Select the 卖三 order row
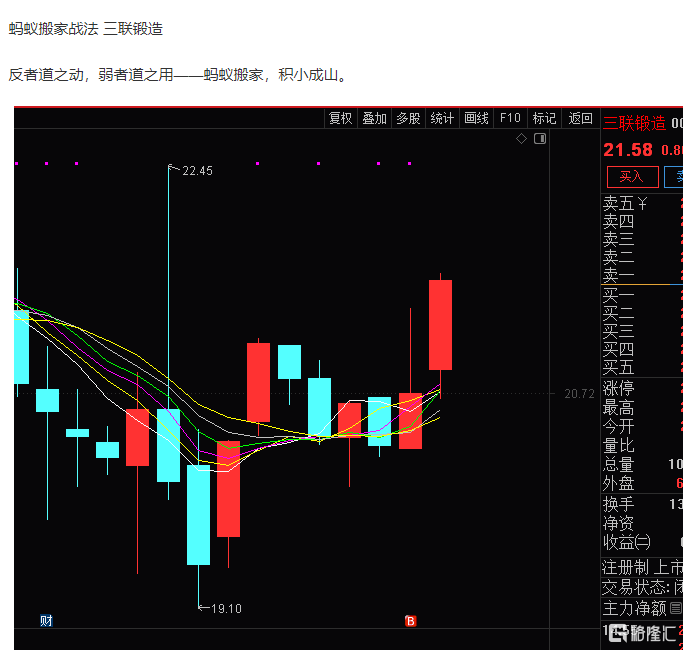Image resolution: width=683 pixels, height=650 pixels. tap(642, 240)
